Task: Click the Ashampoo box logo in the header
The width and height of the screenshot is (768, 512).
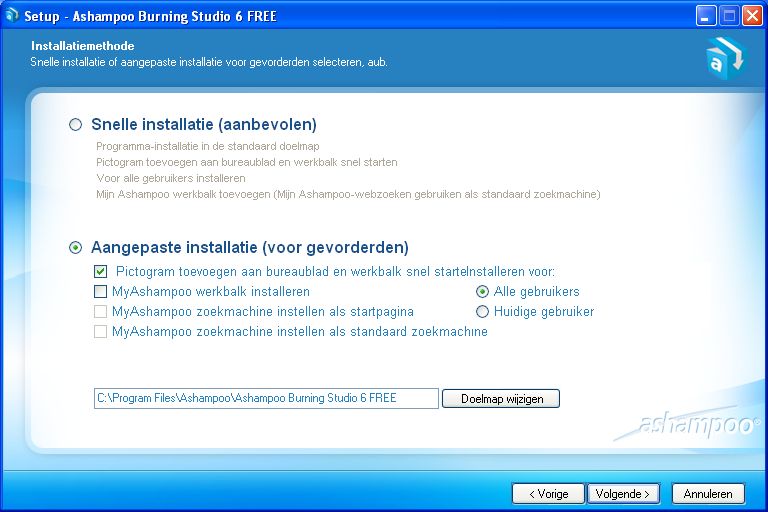Action: coord(723,56)
